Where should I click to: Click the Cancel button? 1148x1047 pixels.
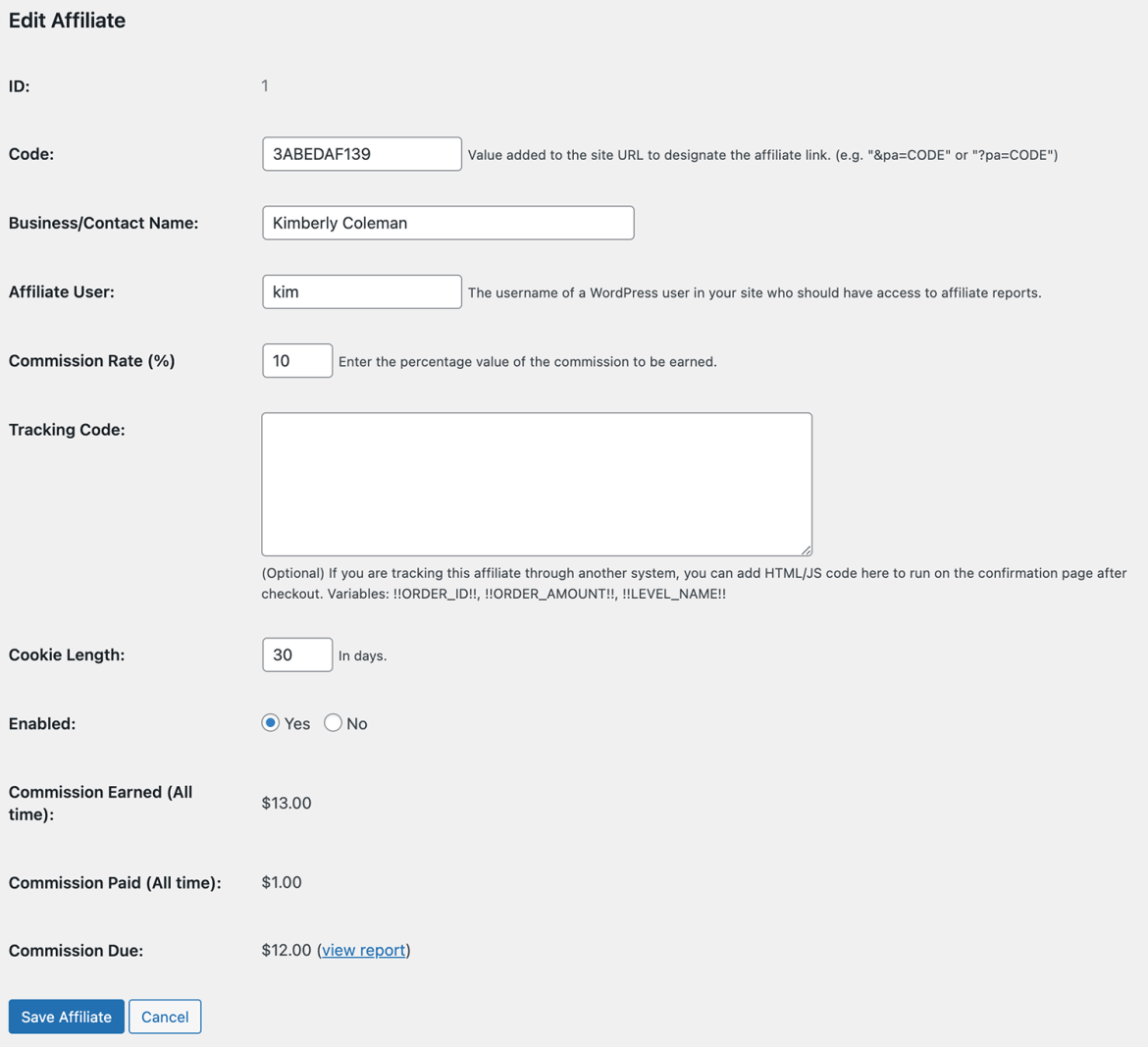click(x=164, y=1017)
